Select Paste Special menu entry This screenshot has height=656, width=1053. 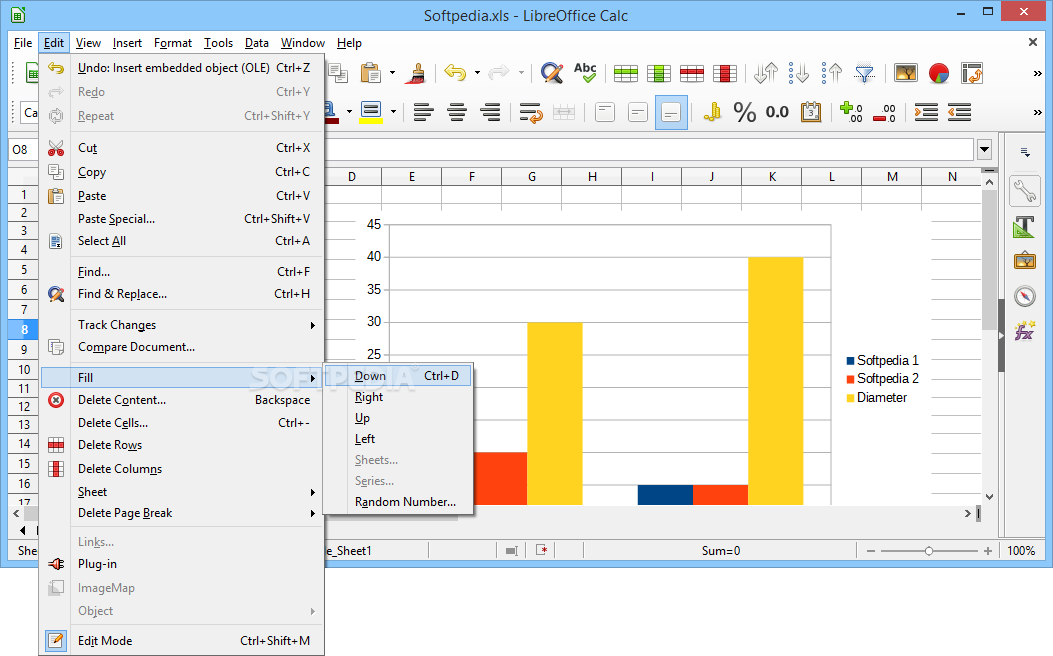coord(181,219)
